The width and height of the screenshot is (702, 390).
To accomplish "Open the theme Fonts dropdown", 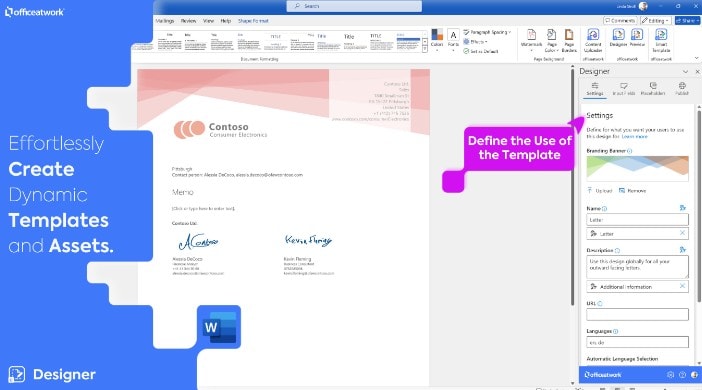I will pos(453,39).
